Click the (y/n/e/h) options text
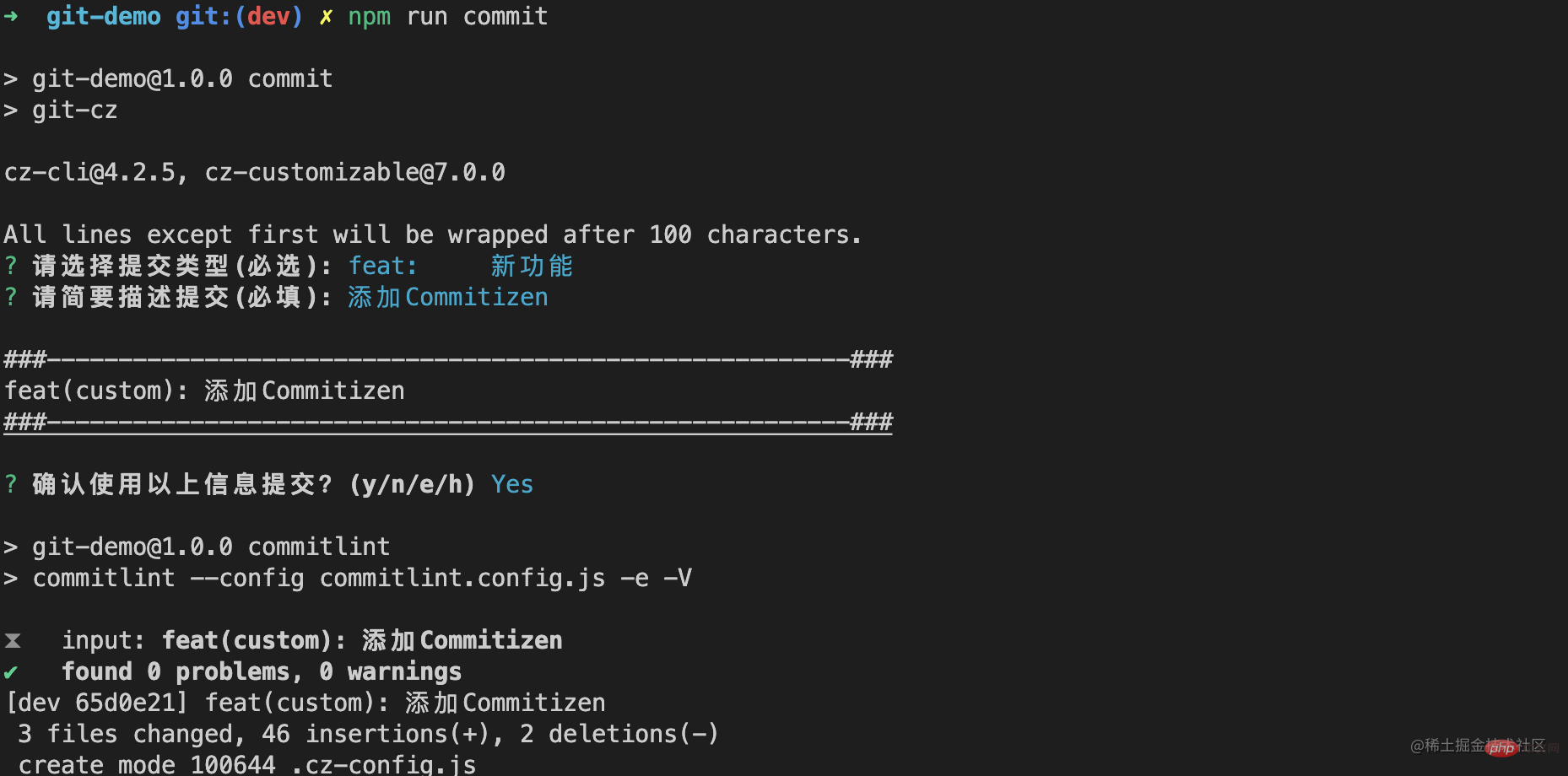 coord(413,484)
